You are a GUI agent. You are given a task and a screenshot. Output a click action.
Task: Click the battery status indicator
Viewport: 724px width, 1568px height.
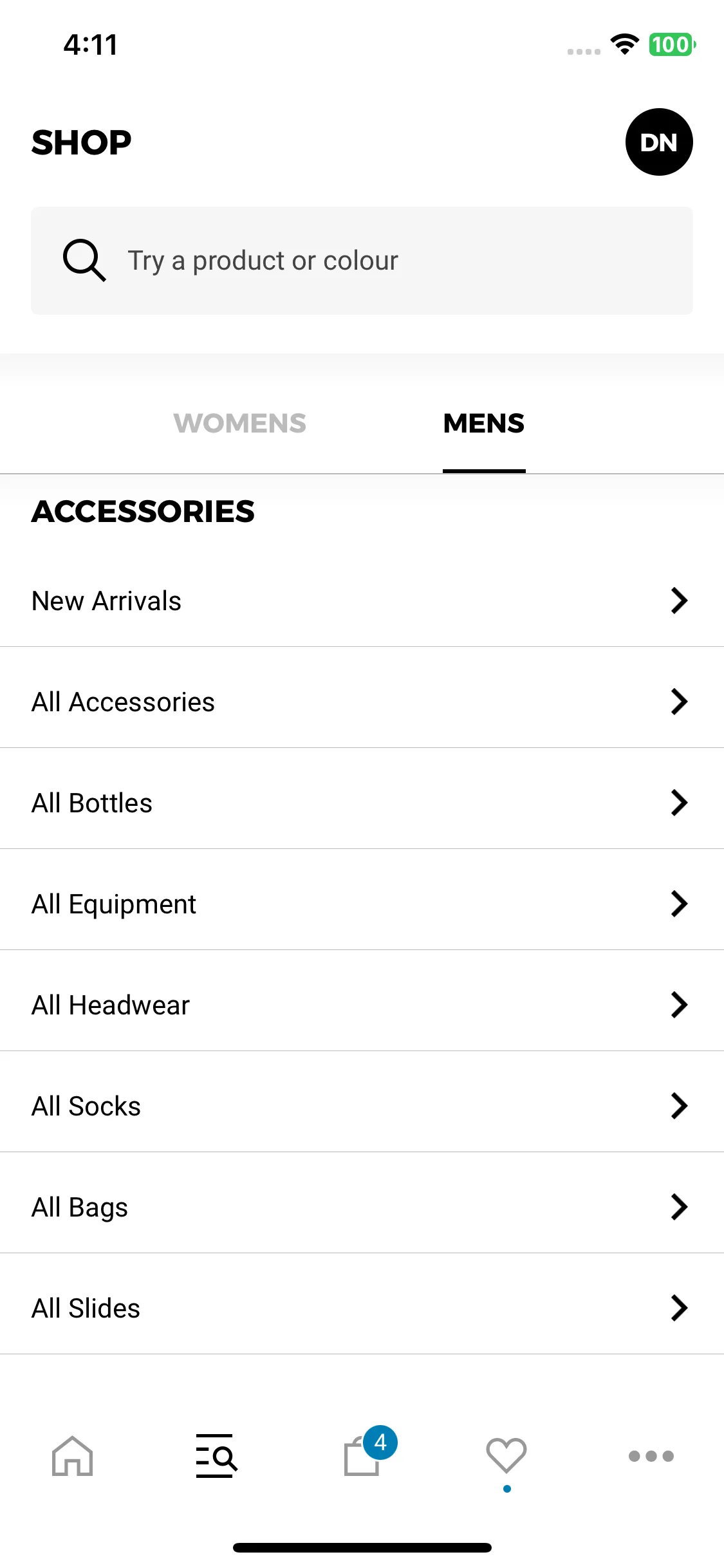pyautogui.click(x=673, y=44)
